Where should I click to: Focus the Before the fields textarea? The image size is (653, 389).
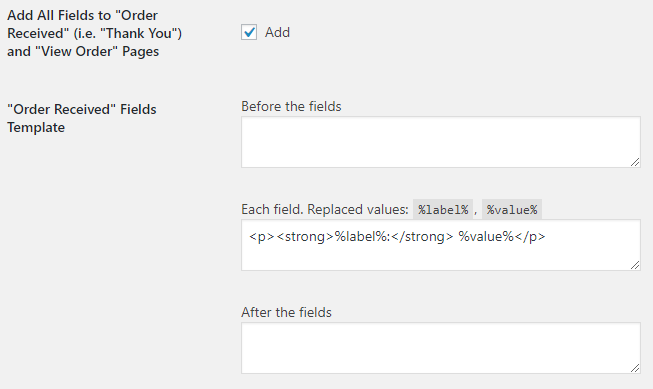441,142
